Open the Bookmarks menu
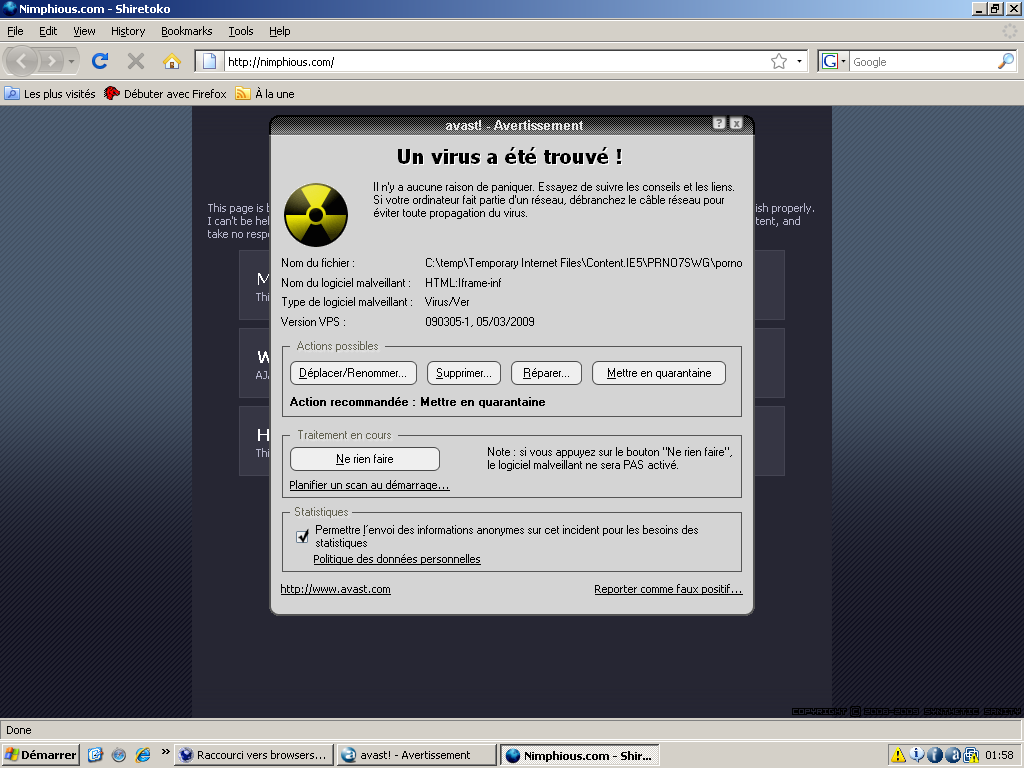 186,31
